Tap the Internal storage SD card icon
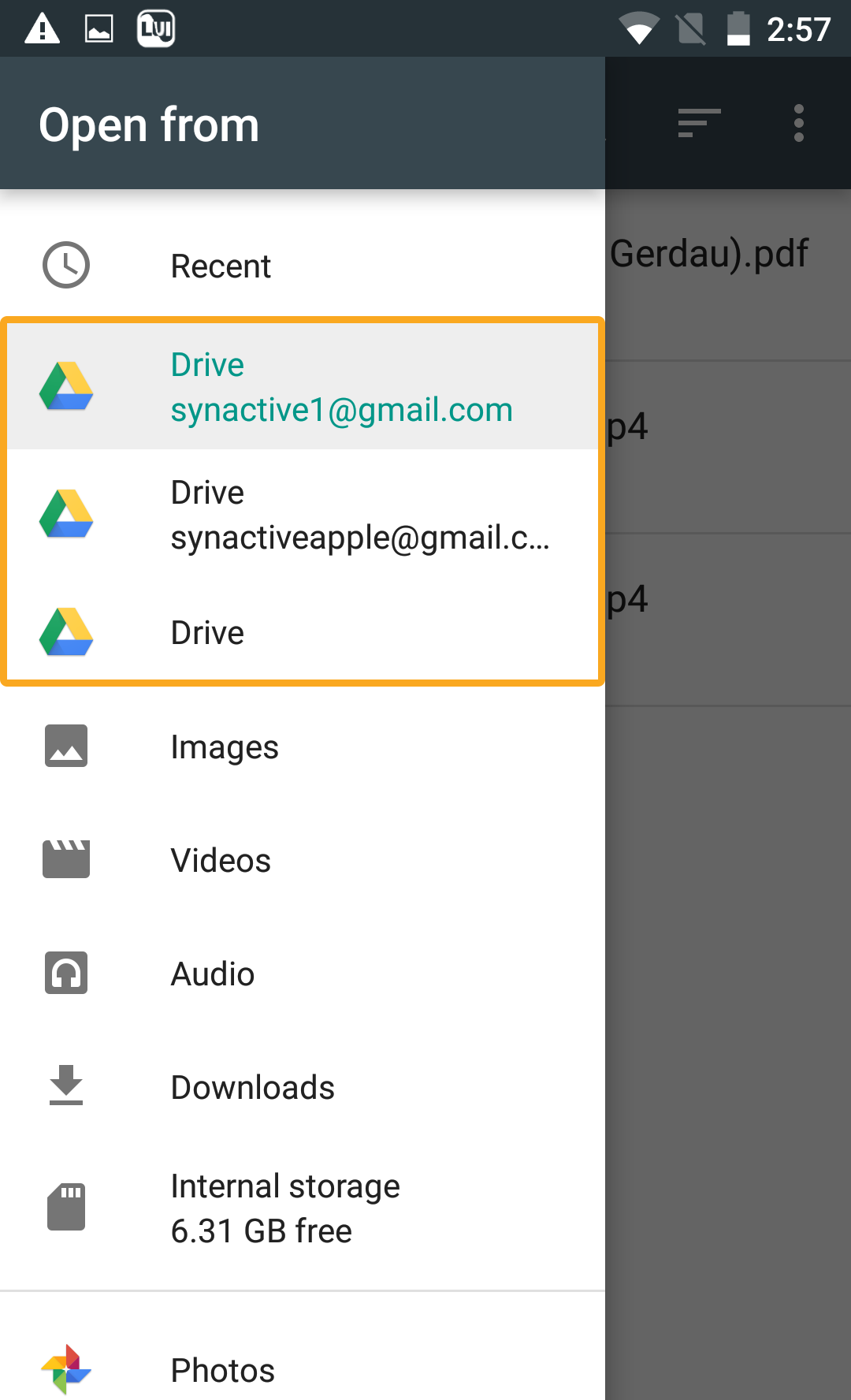Viewport: 851px width, 1400px height. [x=66, y=1207]
